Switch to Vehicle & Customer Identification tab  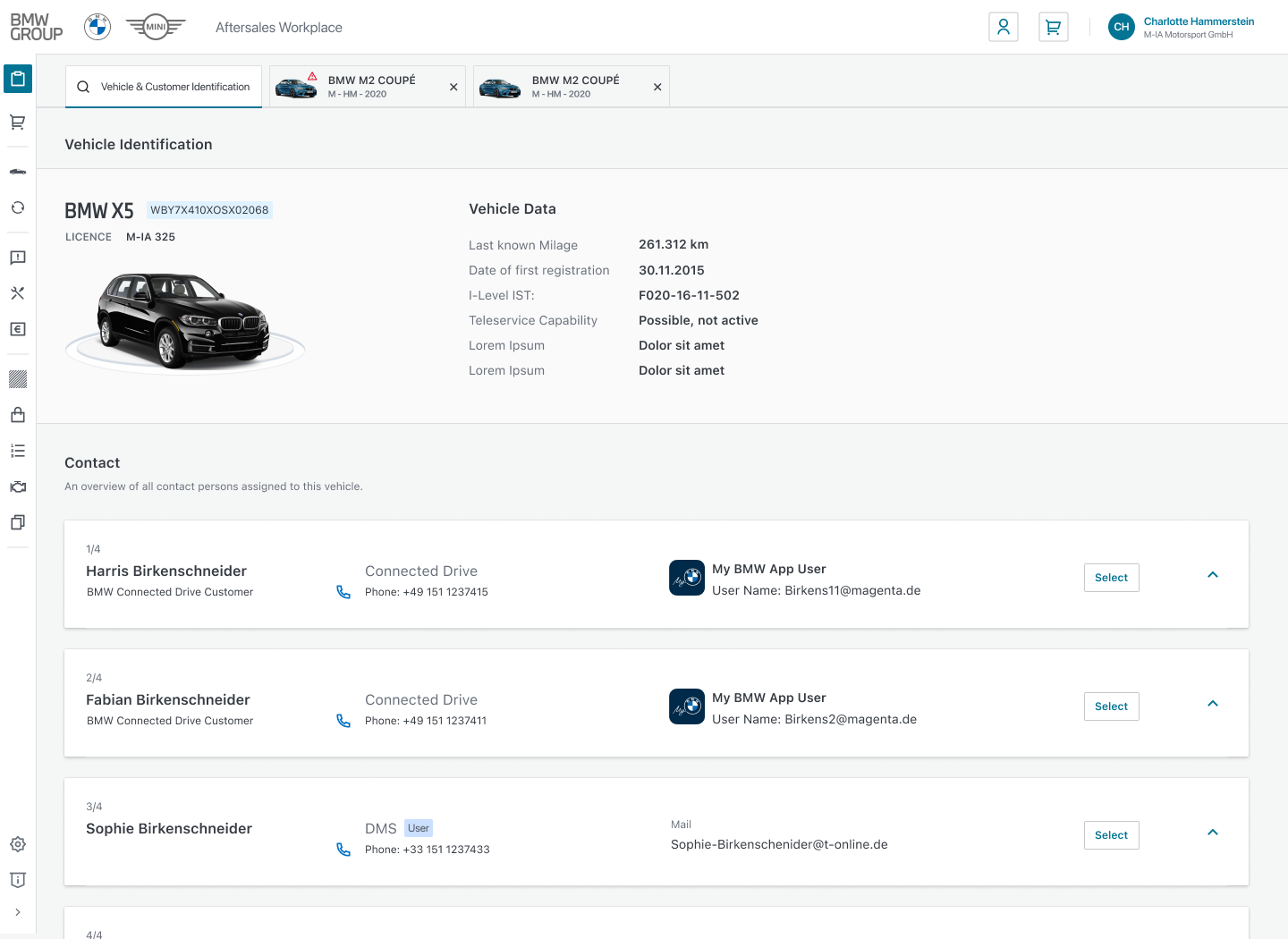(x=165, y=87)
